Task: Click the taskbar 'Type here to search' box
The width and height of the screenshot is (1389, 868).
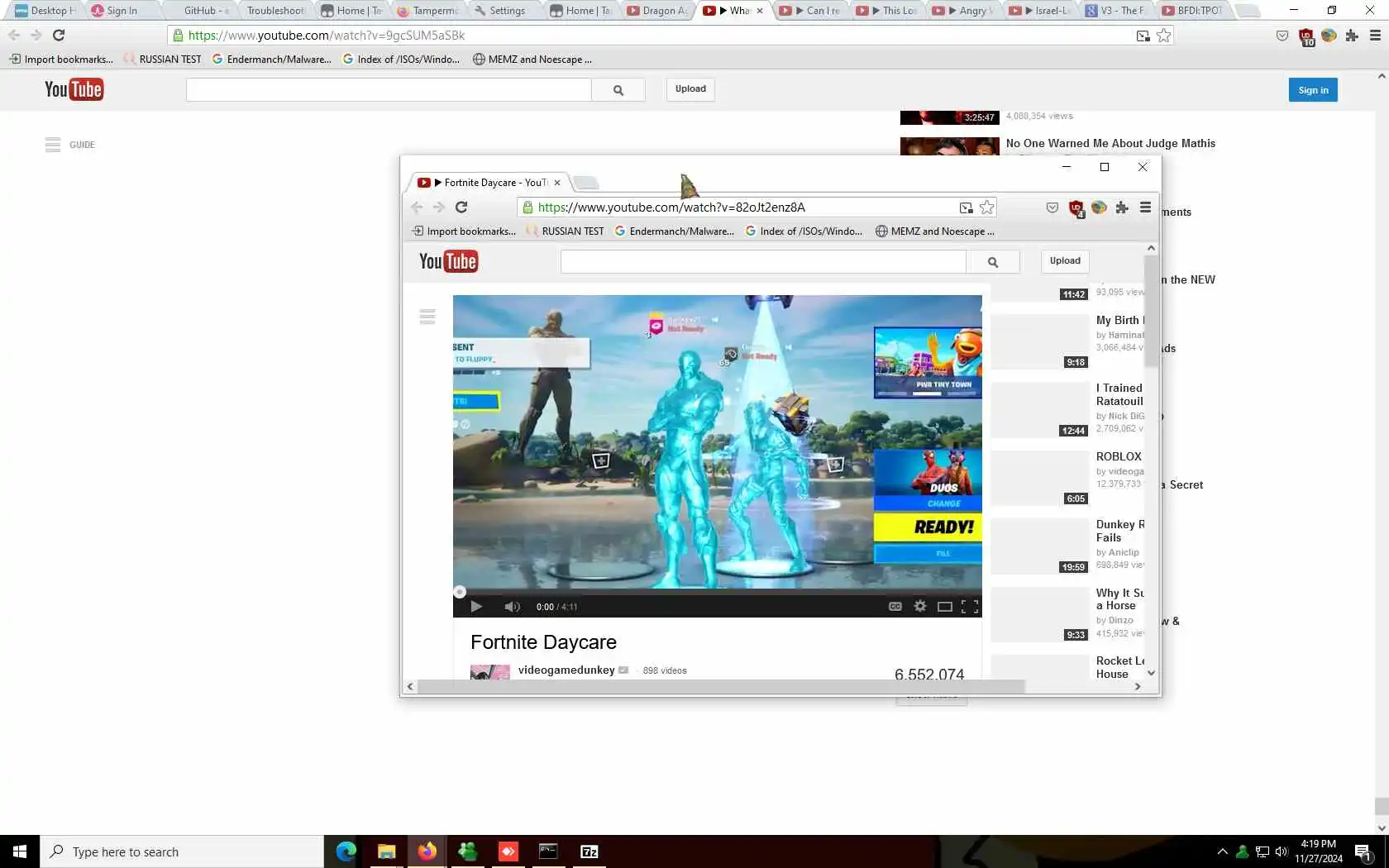Action: click(182, 851)
